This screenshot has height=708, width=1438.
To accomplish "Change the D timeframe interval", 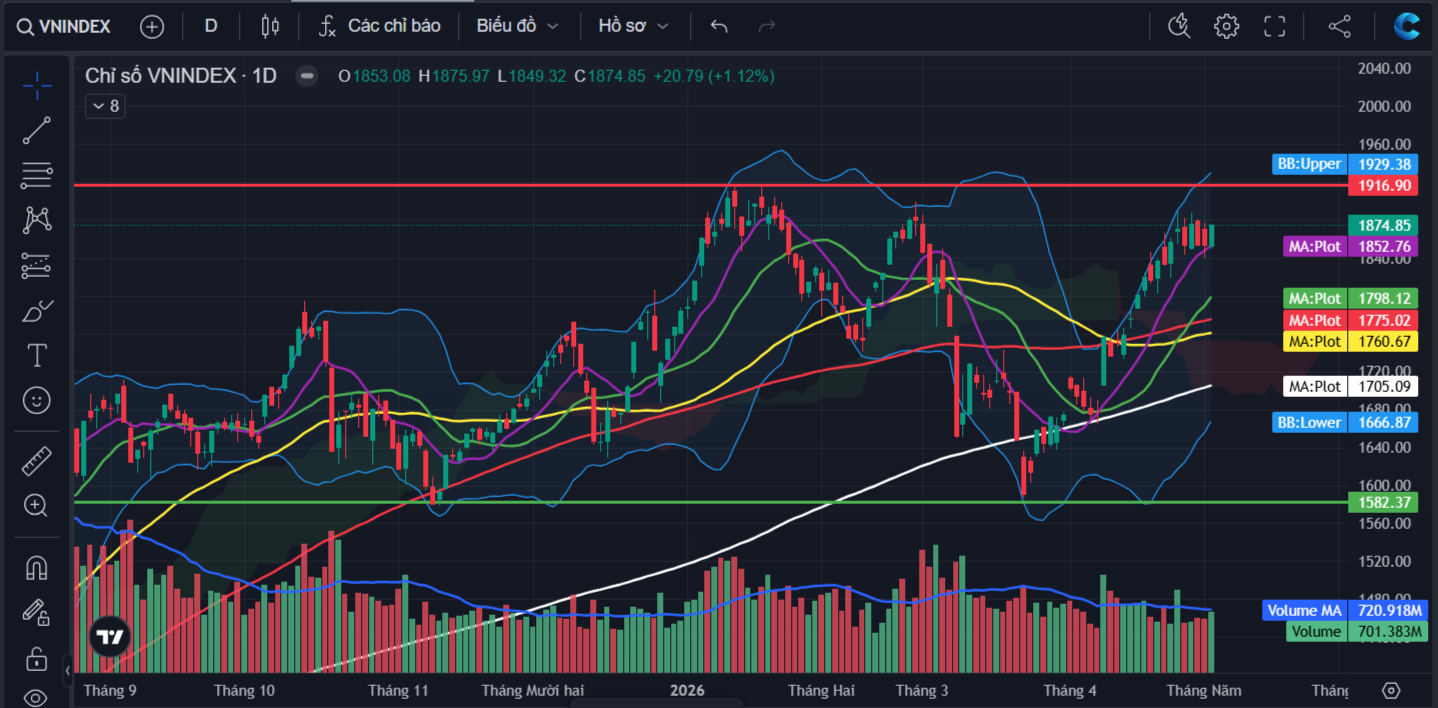I will click(211, 26).
